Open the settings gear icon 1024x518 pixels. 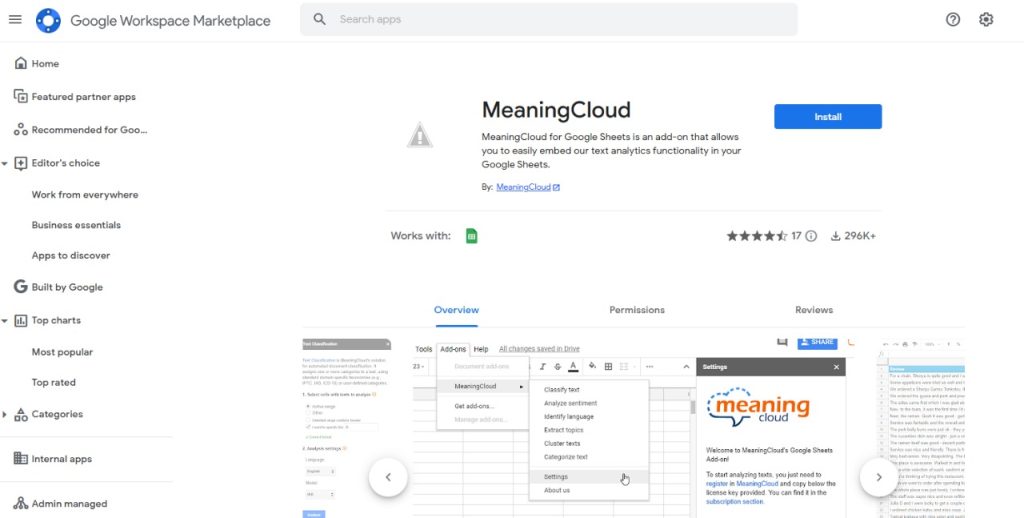(986, 20)
